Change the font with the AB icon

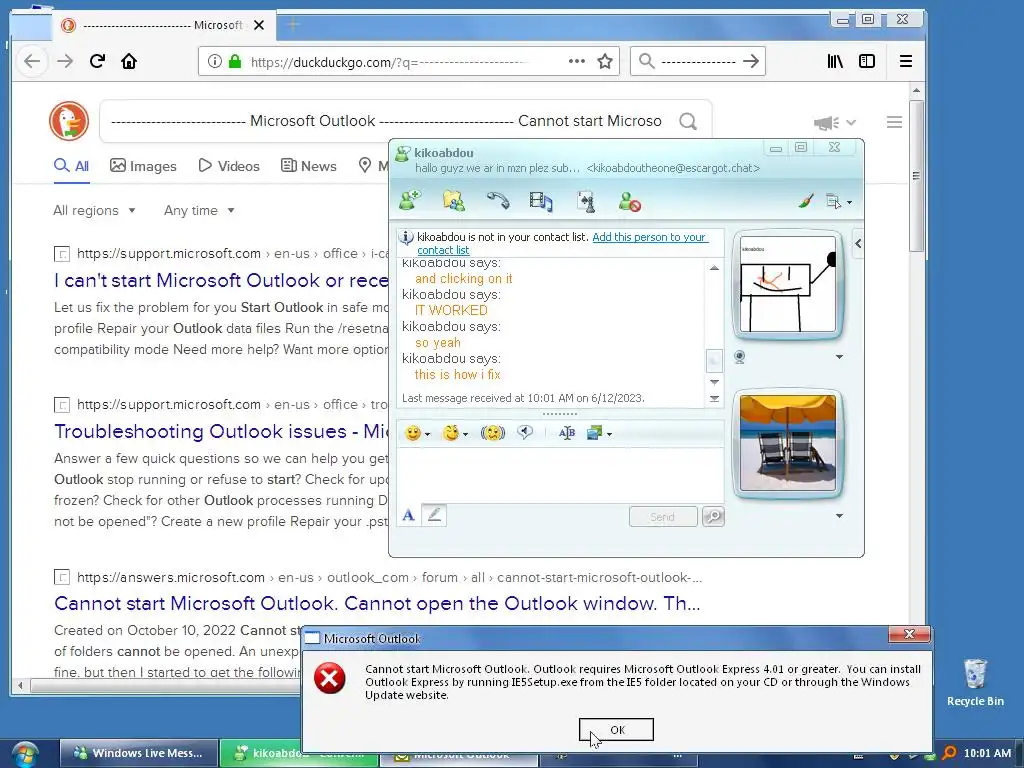coord(567,433)
